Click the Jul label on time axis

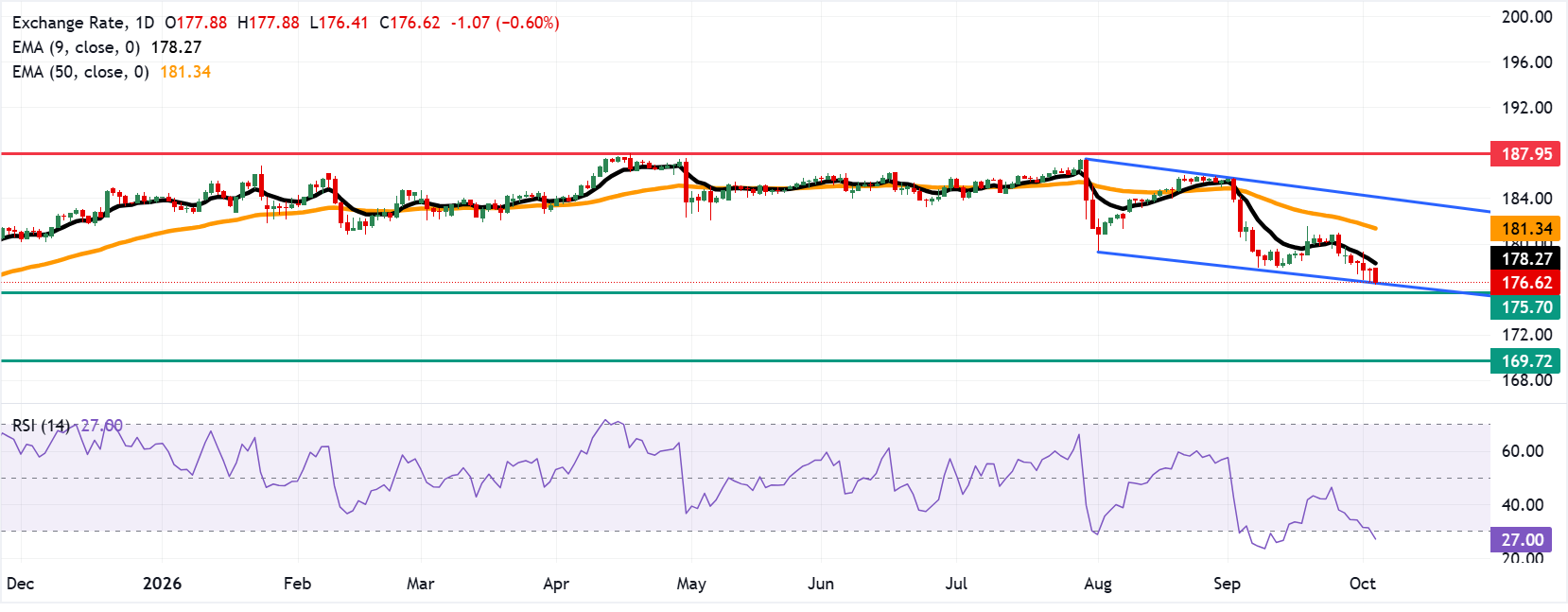click(x=956, y=584)
